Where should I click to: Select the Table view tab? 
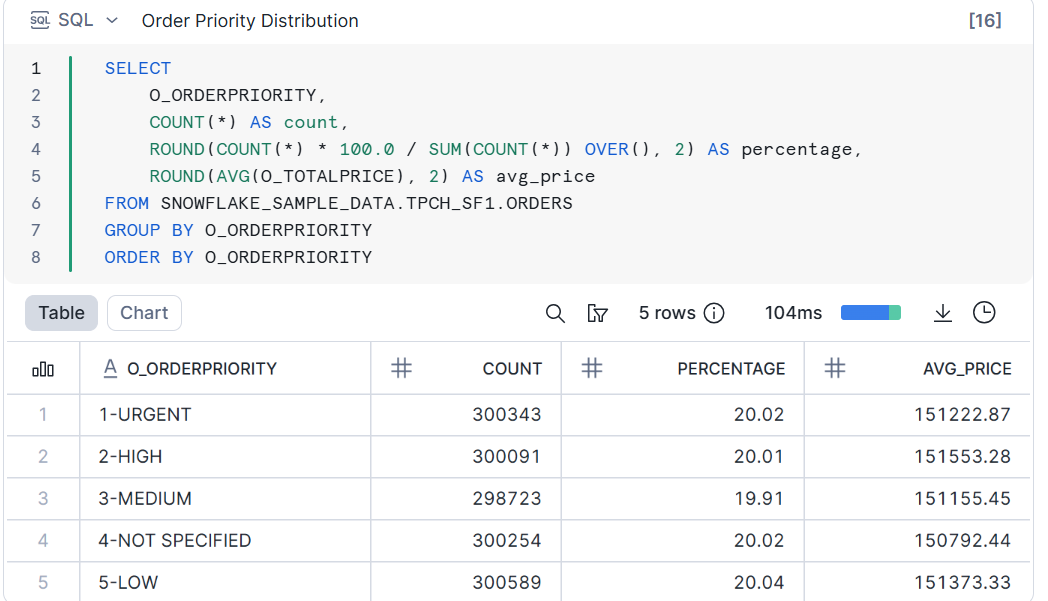pyautogui.click(x=61, y=313)
